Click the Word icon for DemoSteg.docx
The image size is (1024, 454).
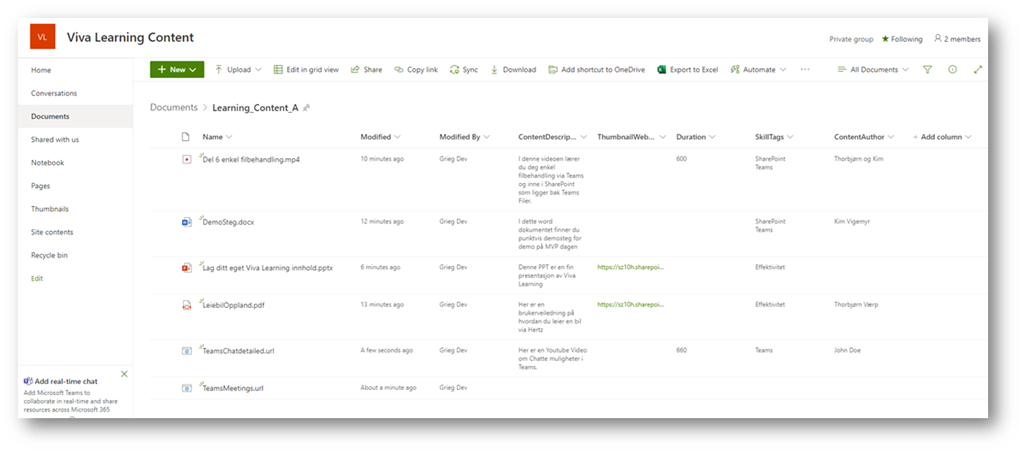coord(187,222)
